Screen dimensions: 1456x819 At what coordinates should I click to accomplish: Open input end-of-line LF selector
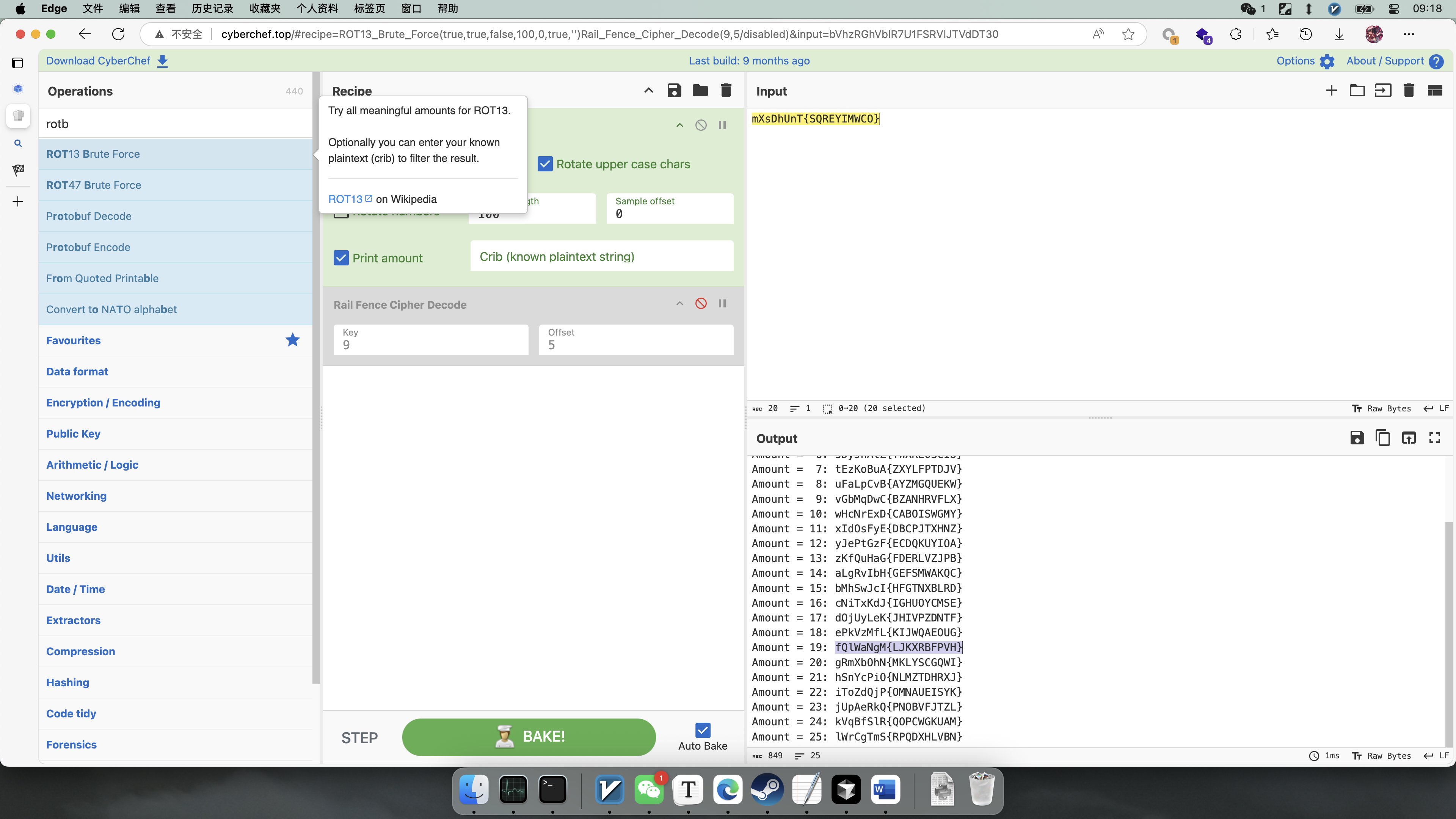coord(1436,409)
